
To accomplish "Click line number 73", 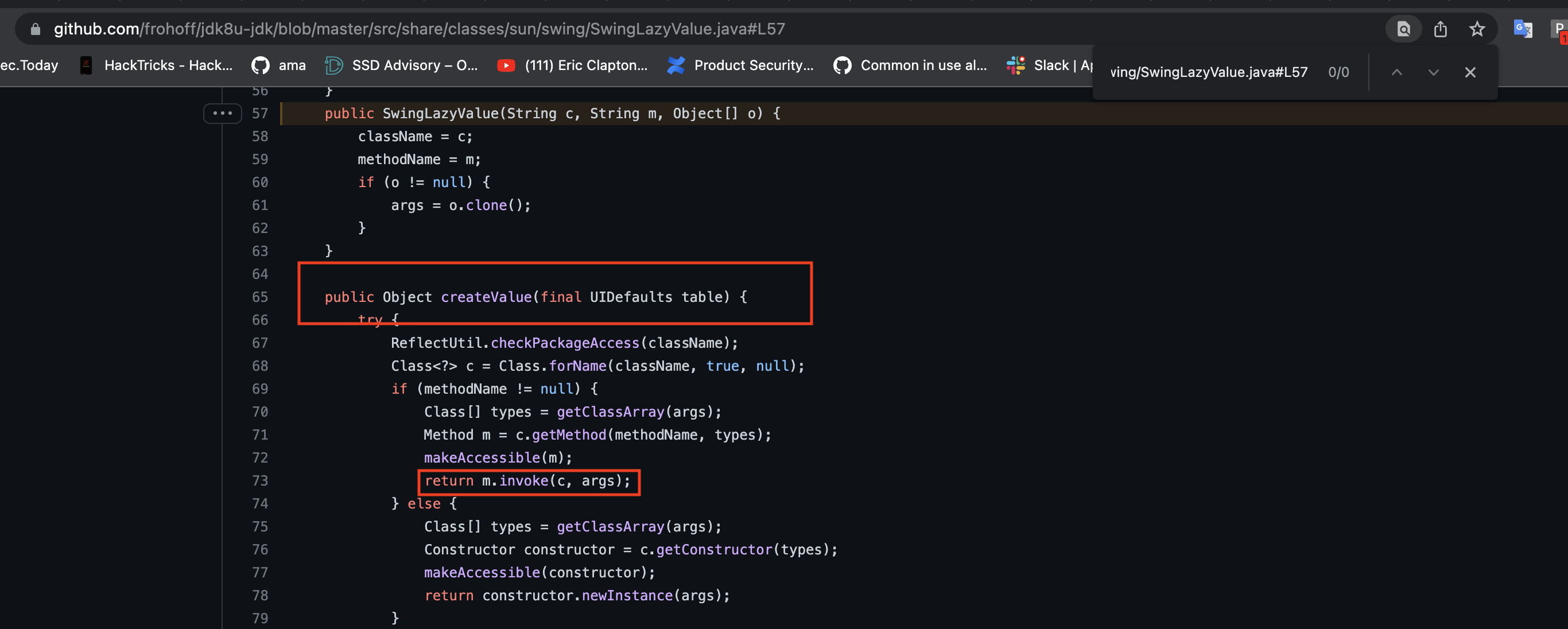I will point(260,480).
